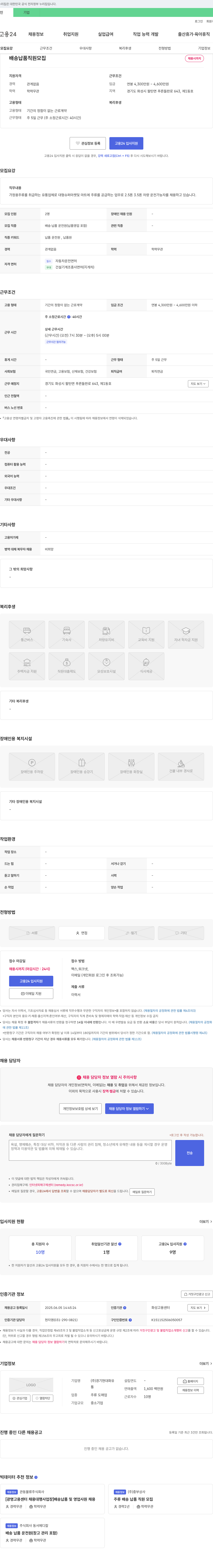
Task: Open the 고용24 logo home link
Action: coord(8,34)
